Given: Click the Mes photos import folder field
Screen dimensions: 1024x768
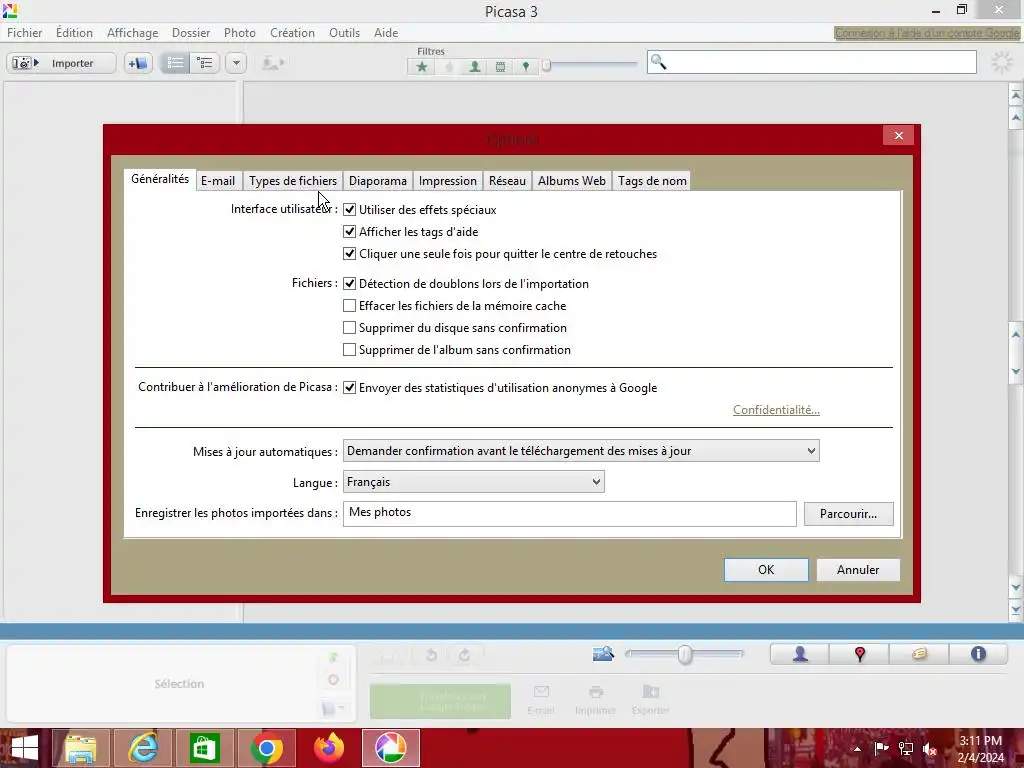Looking at the screenshot, I should point(569,513).
